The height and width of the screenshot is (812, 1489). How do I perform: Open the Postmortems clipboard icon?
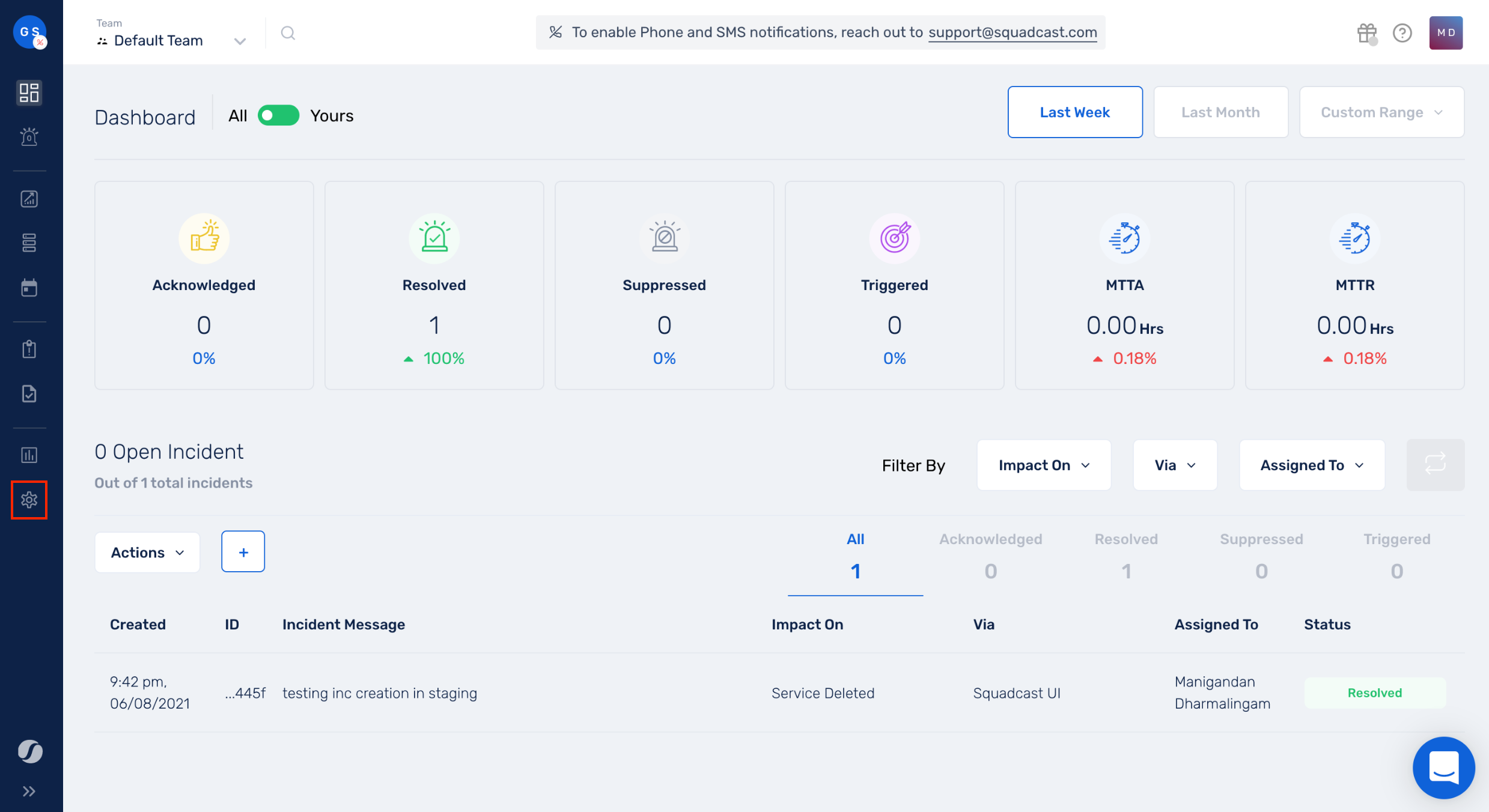pyautogui.click(x=29, y=348)
